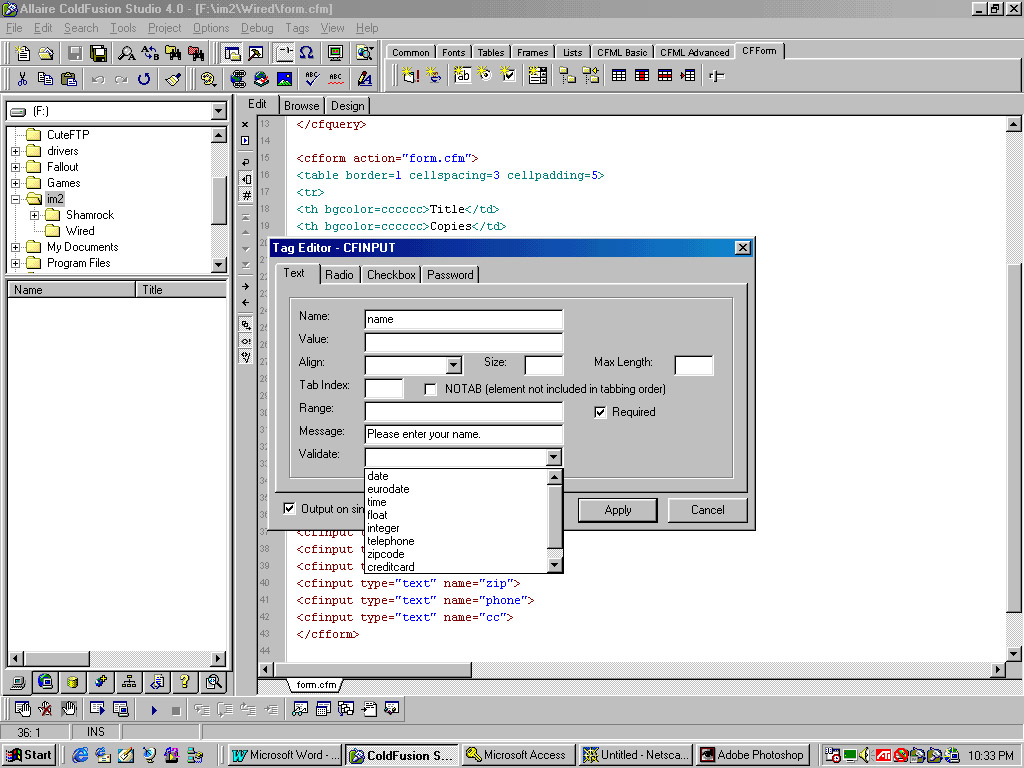
Task: Click the first CFGrid table icon
Action: (x=618, y=75)
